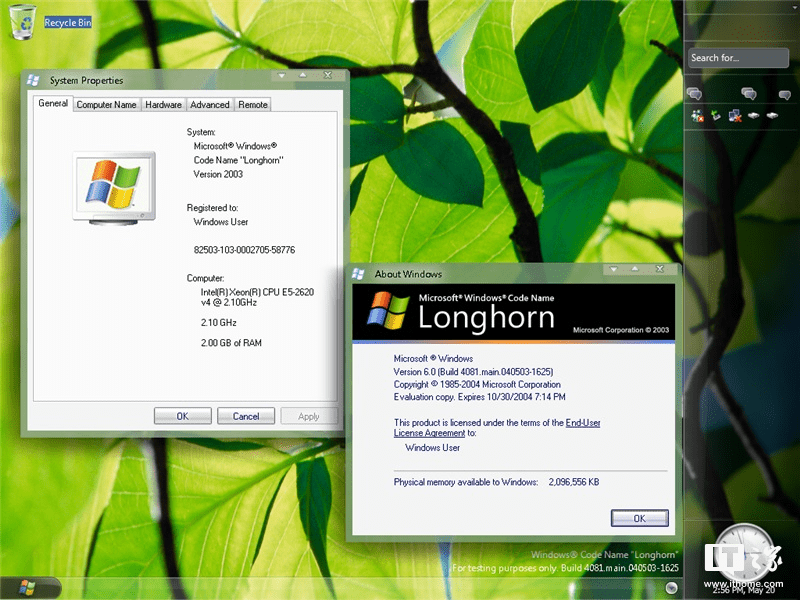Click the car icon in the sidebar row
Image resolution: width=800 pixels, height=600 pixels.
tap(753, 115)
